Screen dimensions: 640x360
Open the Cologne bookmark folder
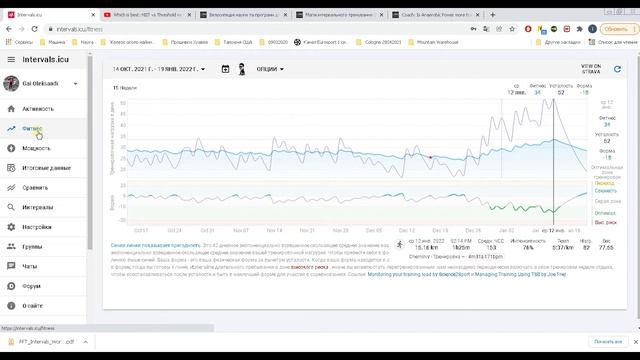point(379,42)
